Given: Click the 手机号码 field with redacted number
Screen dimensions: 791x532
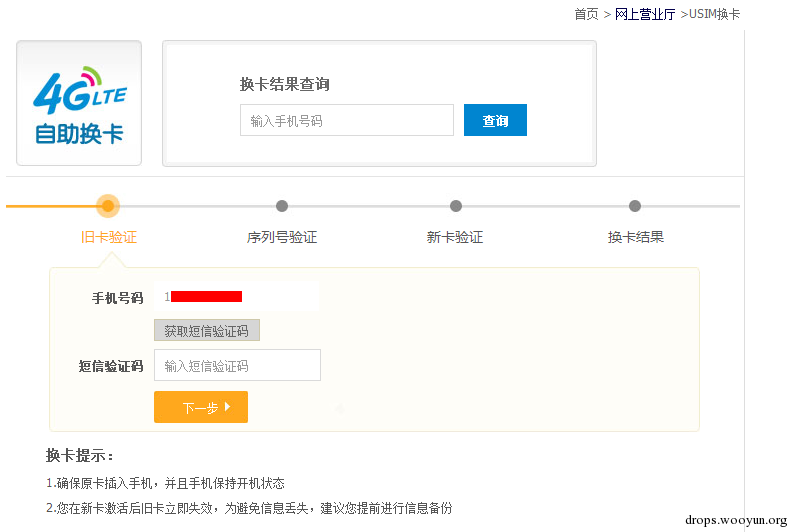Looking at the screenshot, I should pos(236,297).
